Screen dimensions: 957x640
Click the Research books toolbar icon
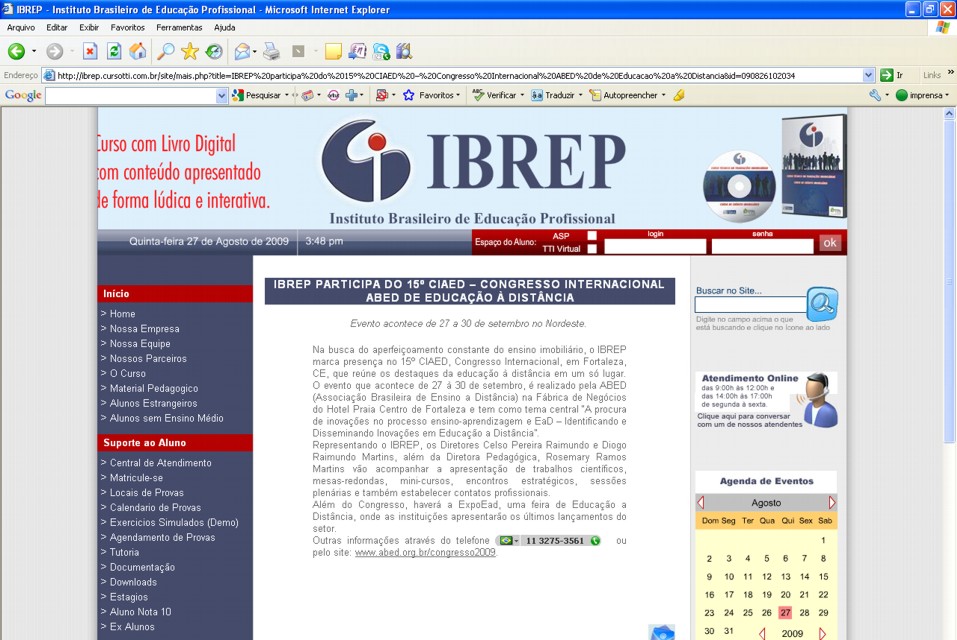click(404, 52)
